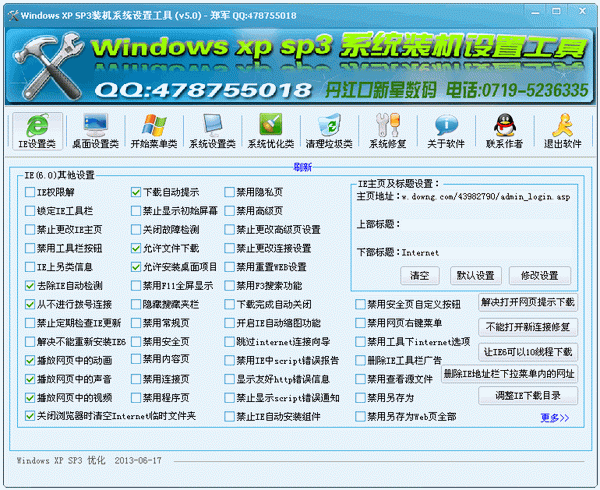Click 不能打开新连接修复 button

(528, 327)
